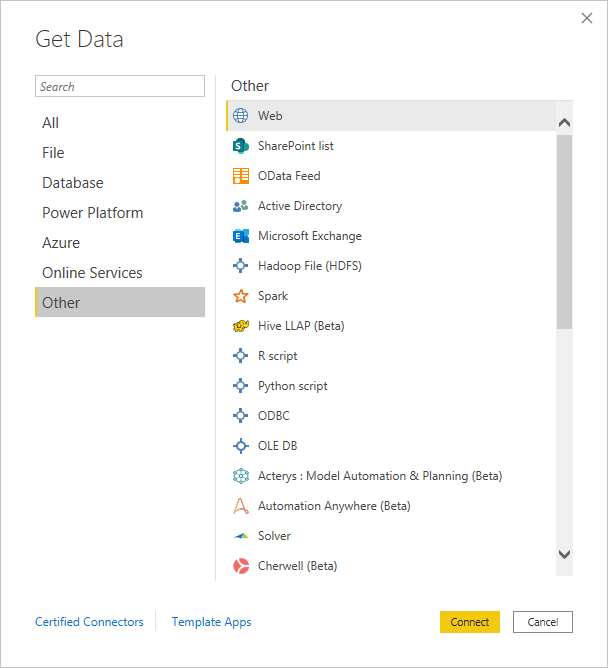Close the Get Data dialog

coord(587,18)
